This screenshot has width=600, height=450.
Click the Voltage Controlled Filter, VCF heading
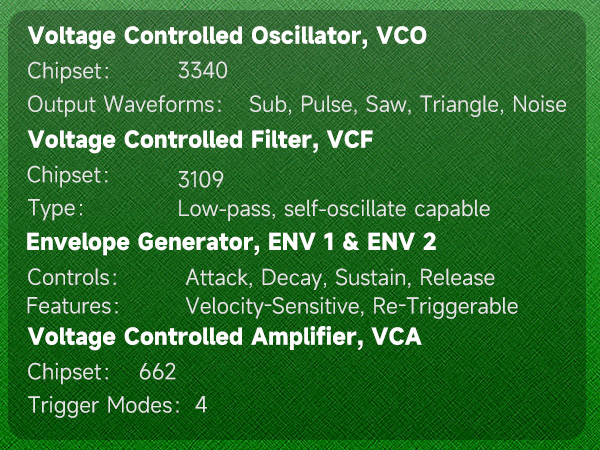(x=201, y=139)
